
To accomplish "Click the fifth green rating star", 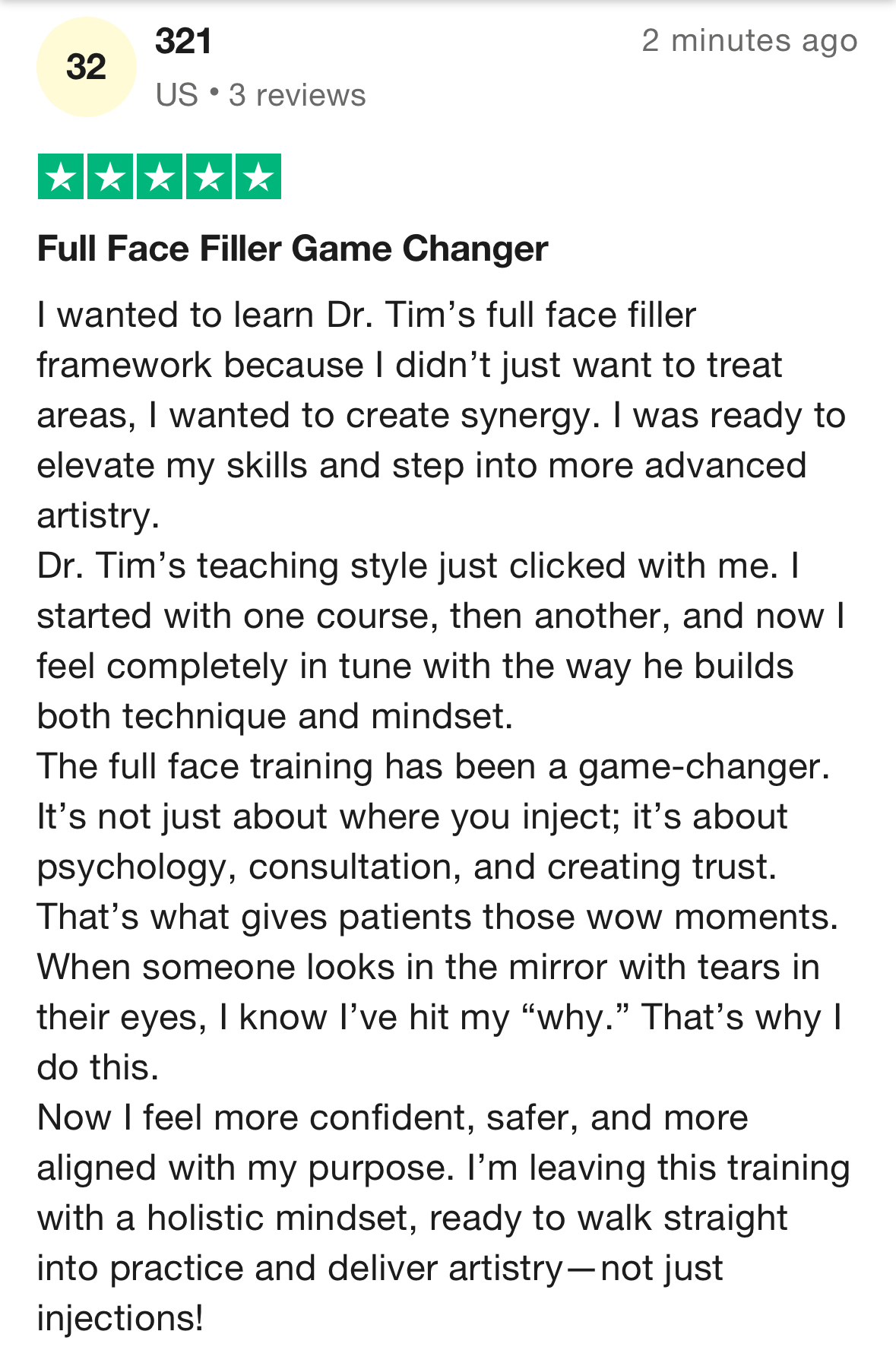I will coord(258,176).
